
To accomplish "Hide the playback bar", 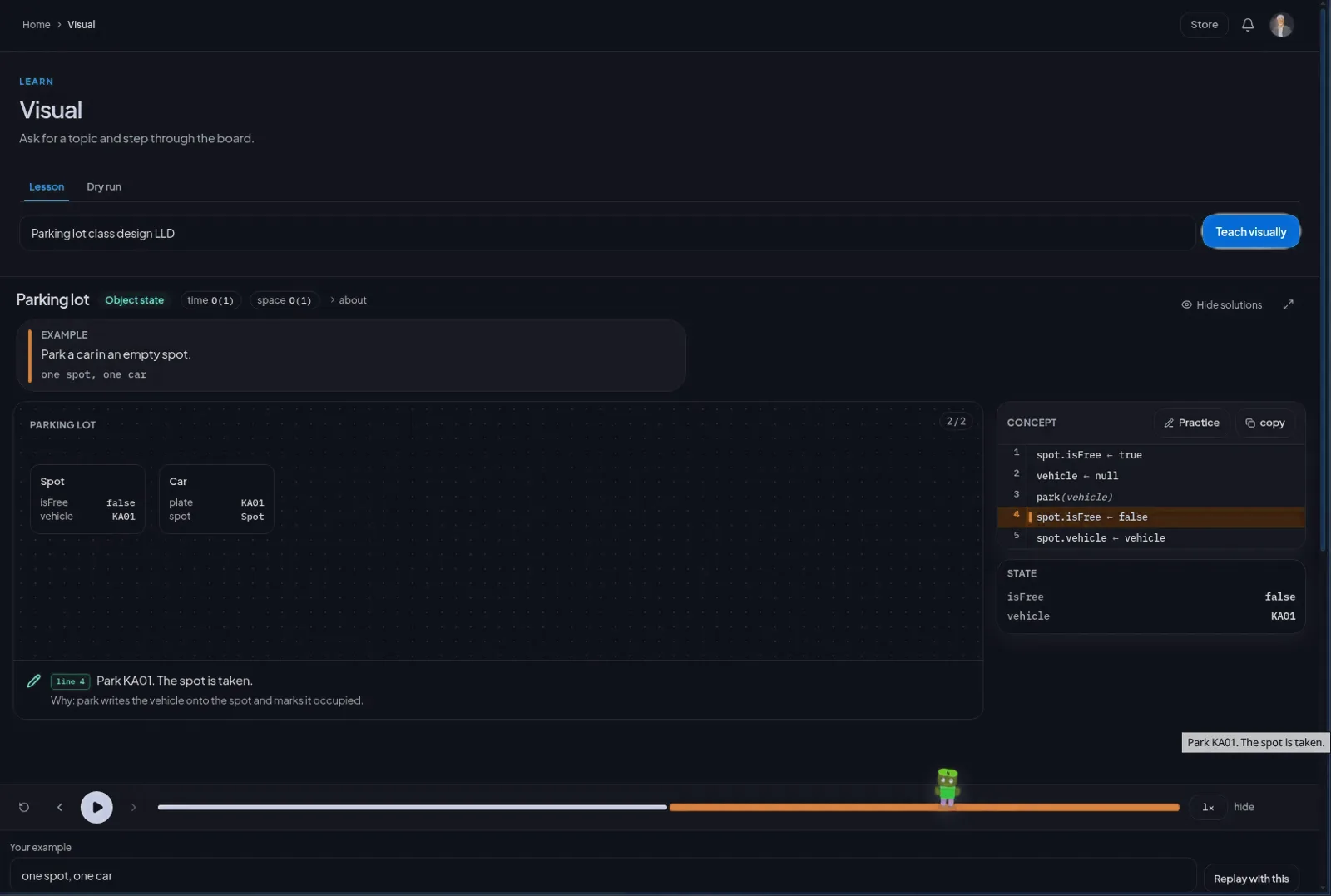I will click(1244, 807).
